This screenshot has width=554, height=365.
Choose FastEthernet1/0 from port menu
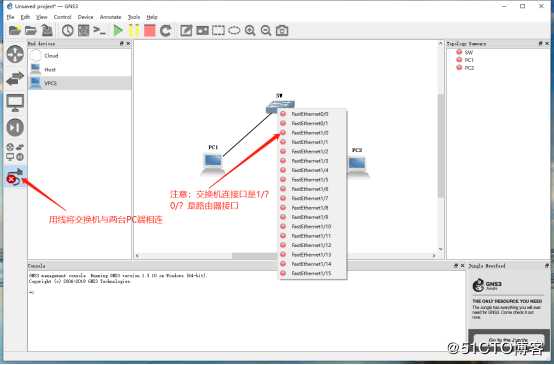click(313, 133)
